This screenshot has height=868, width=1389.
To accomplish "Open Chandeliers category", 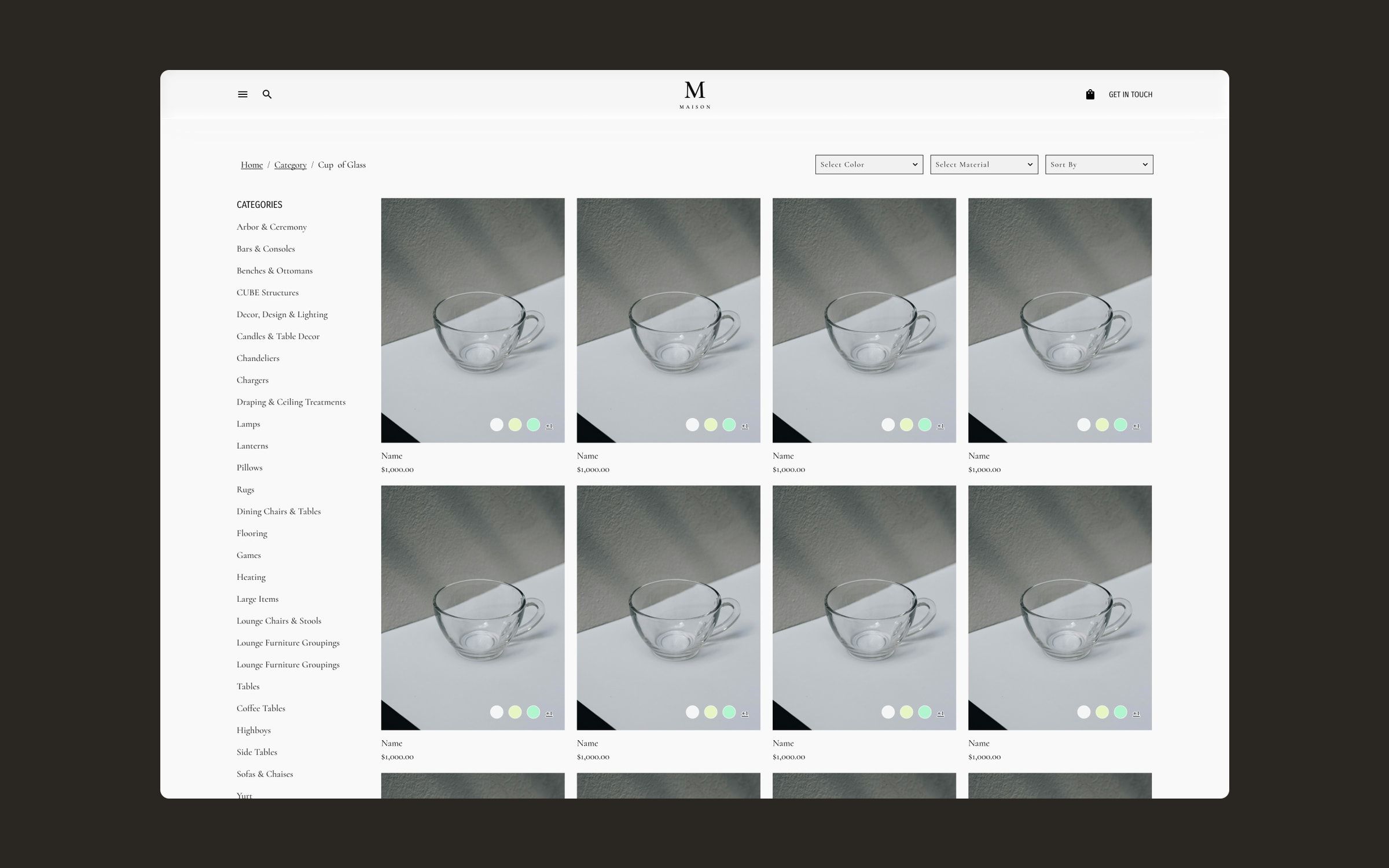I will 258,358.
